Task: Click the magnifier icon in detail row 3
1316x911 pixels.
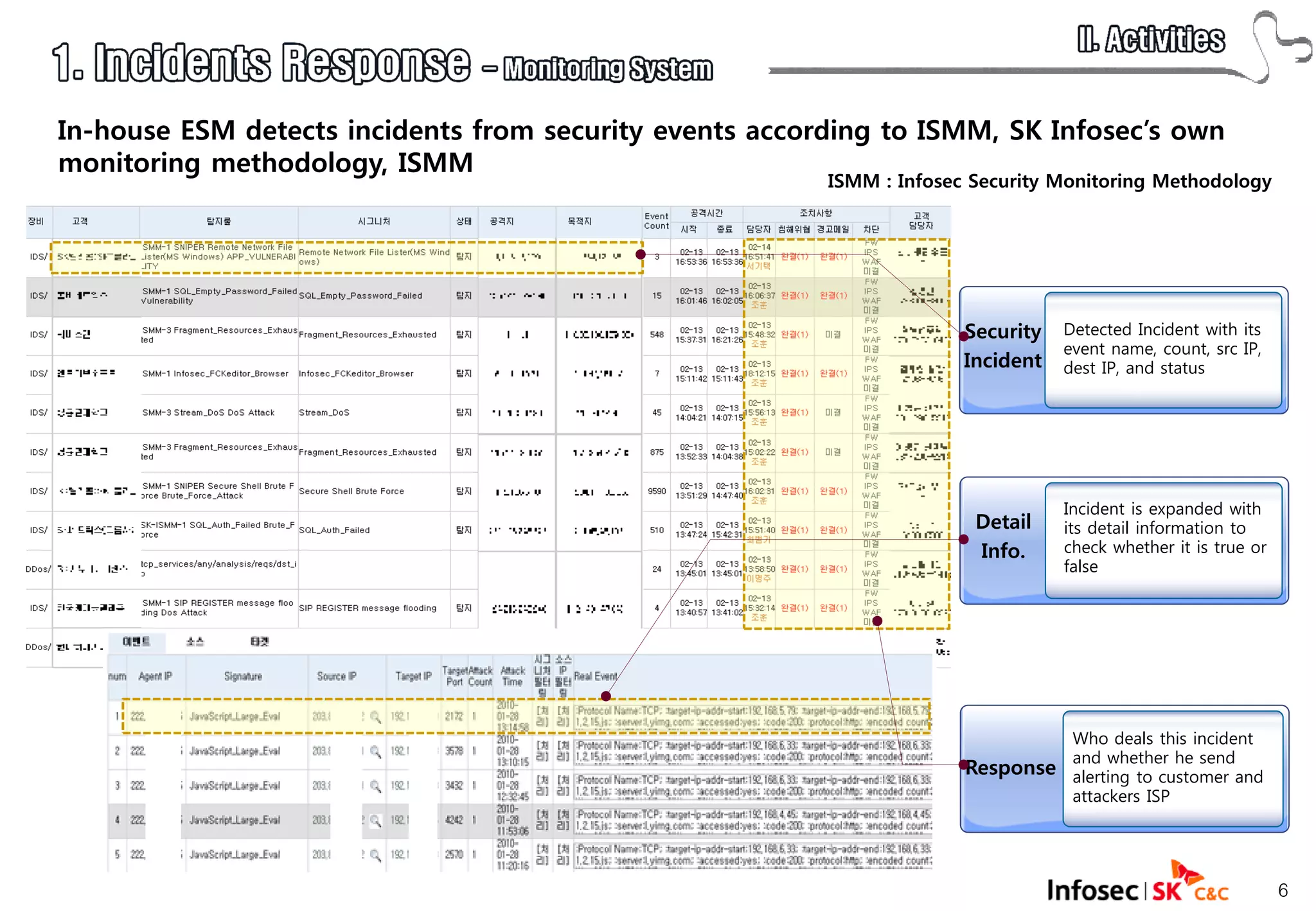Action: pyautogui.click(x=375, y=786)
